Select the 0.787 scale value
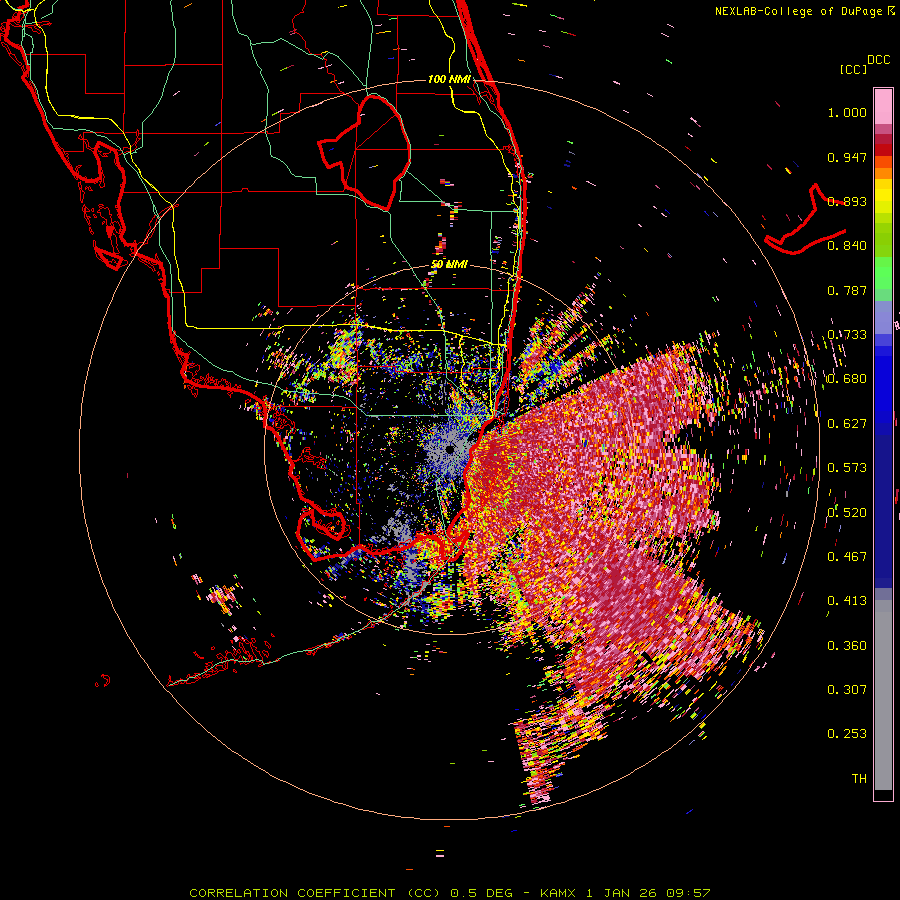 pos(847,290)
